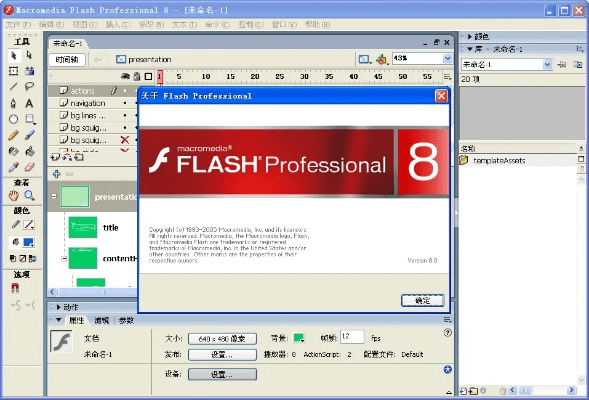Open the Edit Scene icon menu
Image resolution: width=589 pixels, height=400 pixels.
[x=364, y=59]
